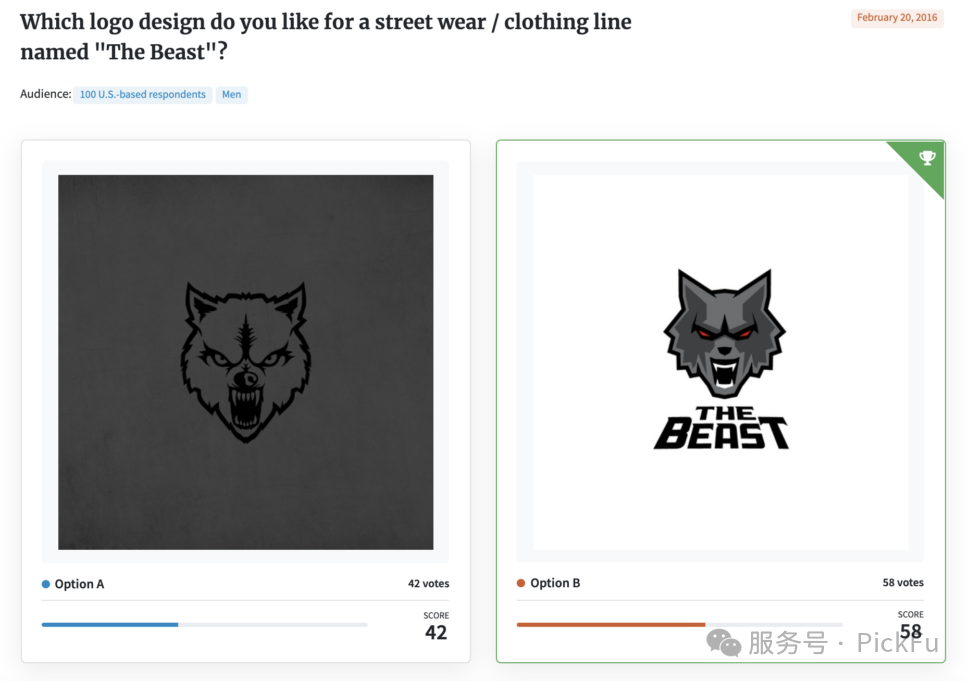The image size is (970, 681).
Task: Click the Option B score number 58
Action: 910,631
